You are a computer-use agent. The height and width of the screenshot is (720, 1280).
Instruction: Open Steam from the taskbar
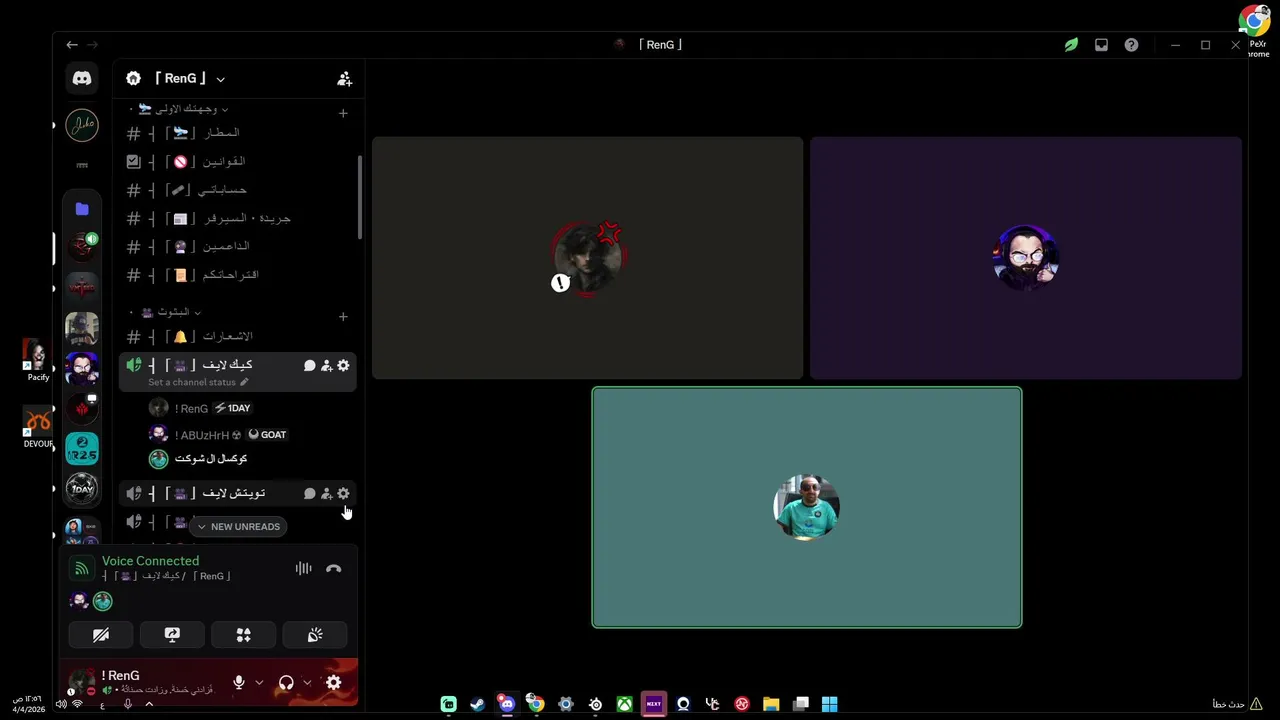(x=477, y=704)
